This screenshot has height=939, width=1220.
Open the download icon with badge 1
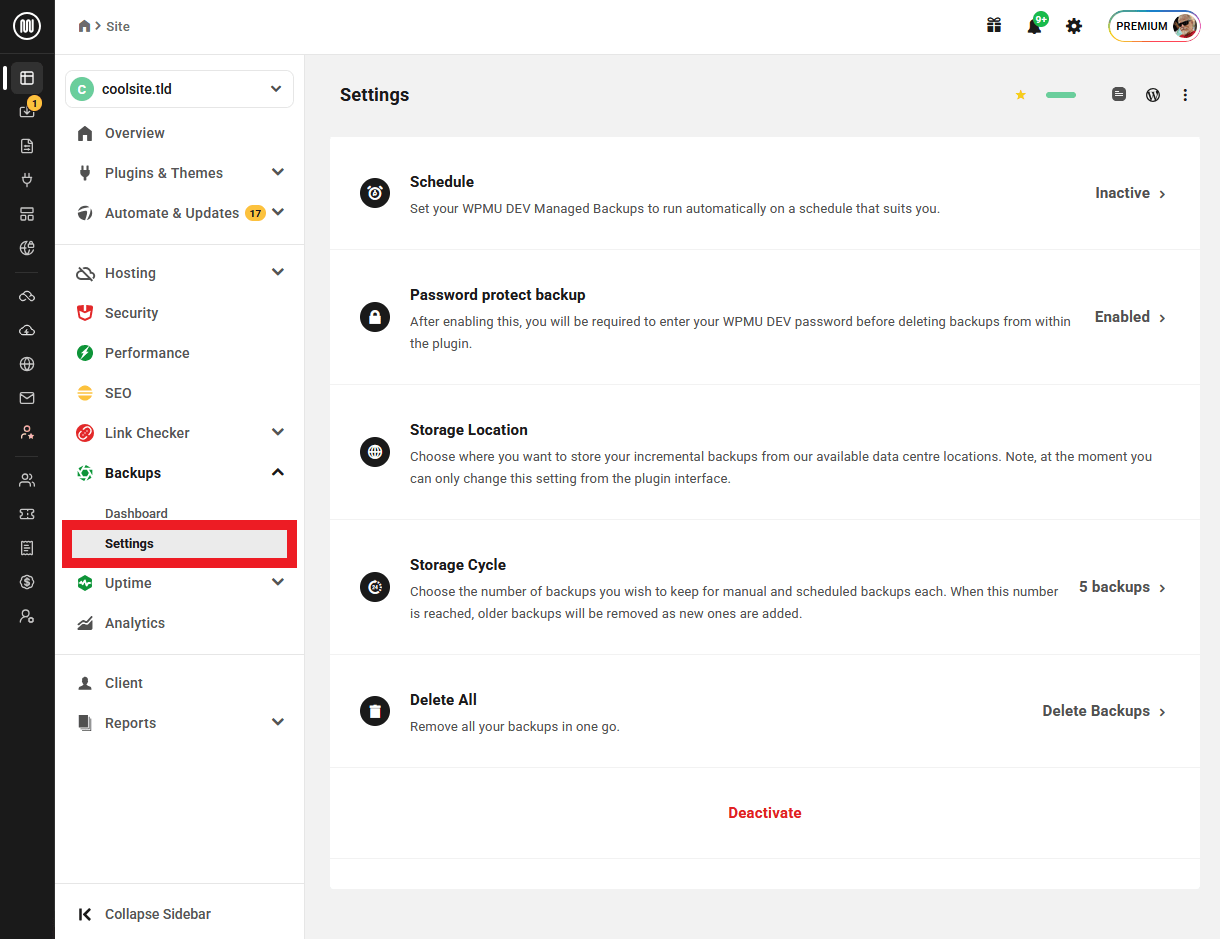point(27,111)
